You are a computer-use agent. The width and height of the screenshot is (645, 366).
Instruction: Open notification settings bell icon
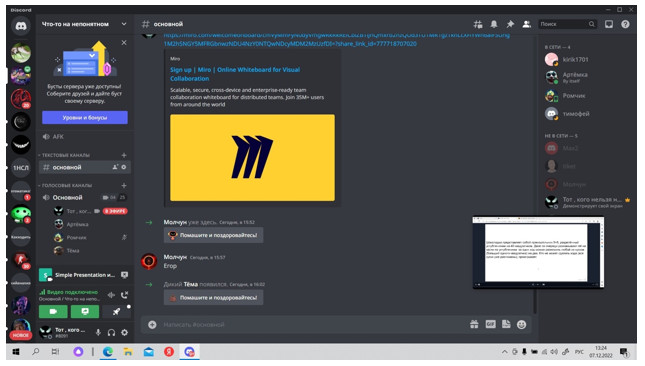pos(494,24)
